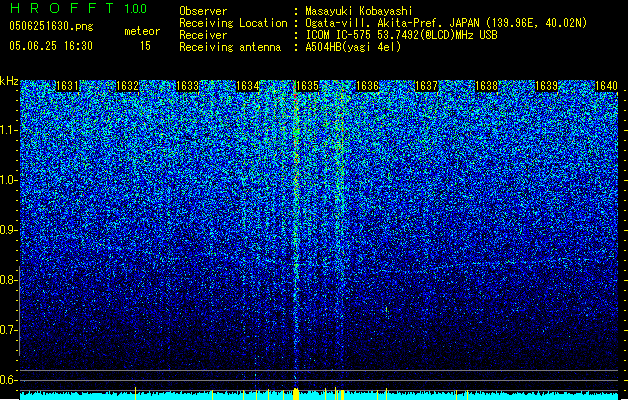Click time marker 1632
The image size is (629, 400).
[127, 86]
